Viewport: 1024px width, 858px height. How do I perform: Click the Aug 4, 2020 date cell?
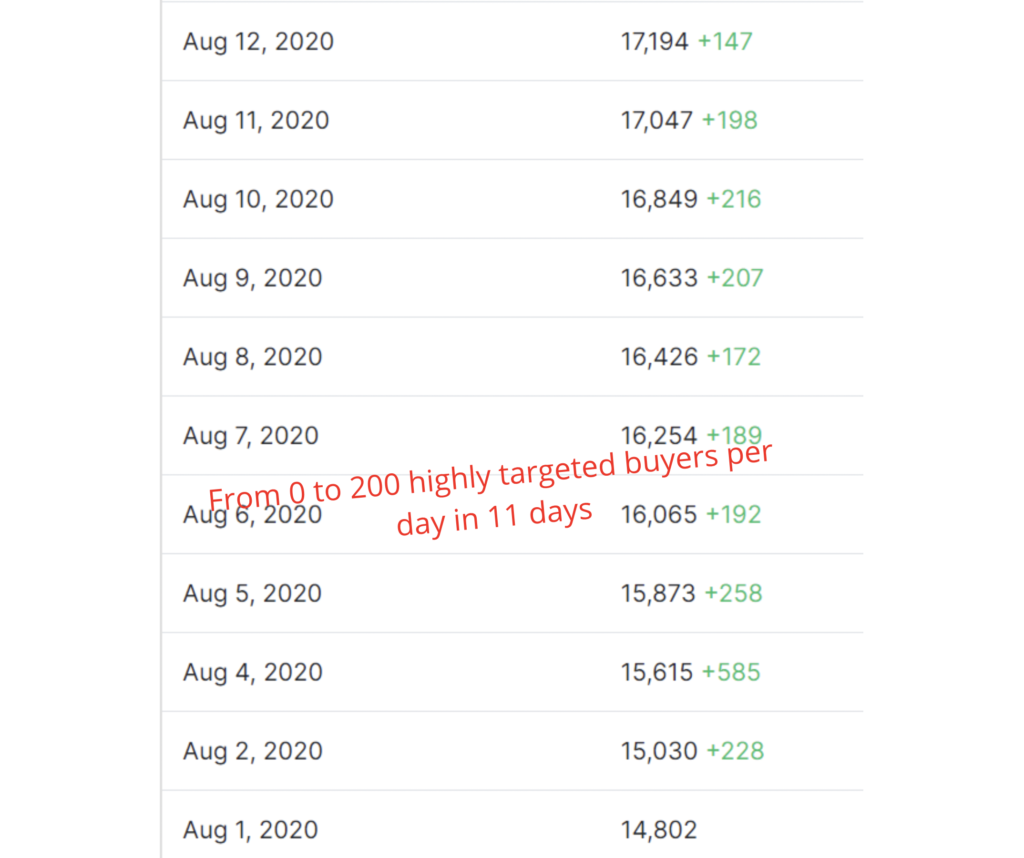tap(252, 673)
